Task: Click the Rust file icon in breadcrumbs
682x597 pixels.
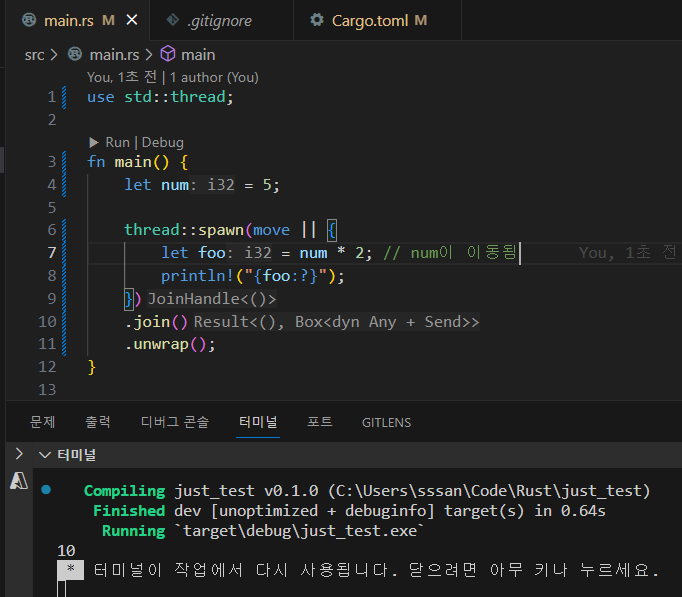Action: (76, 54)
